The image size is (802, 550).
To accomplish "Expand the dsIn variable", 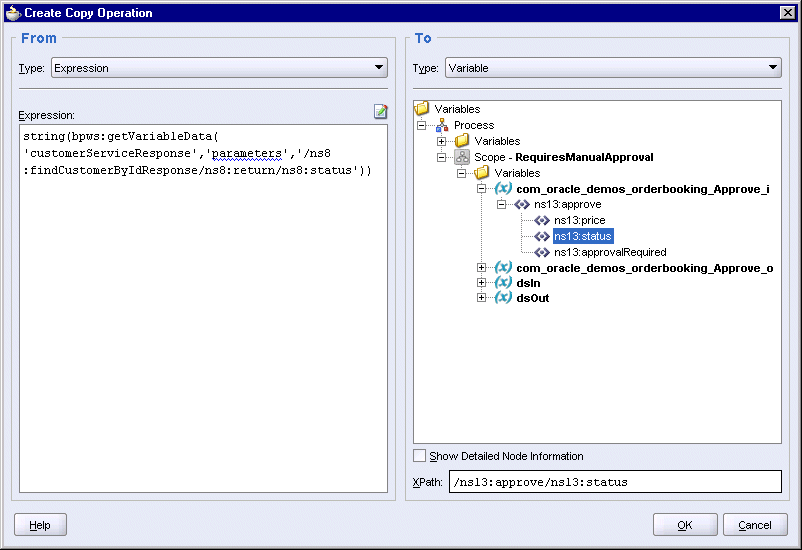I will 481,282.
